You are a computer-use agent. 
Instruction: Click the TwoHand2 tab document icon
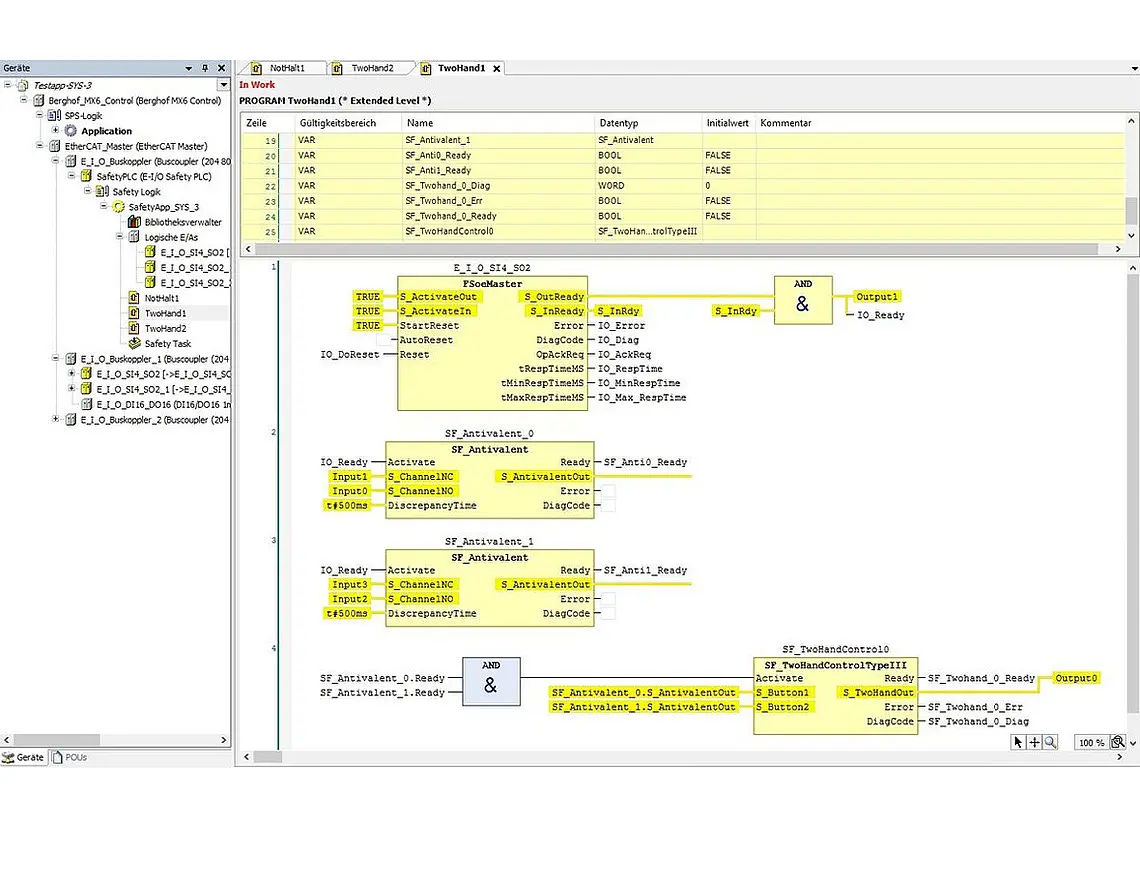coord(337,68)
